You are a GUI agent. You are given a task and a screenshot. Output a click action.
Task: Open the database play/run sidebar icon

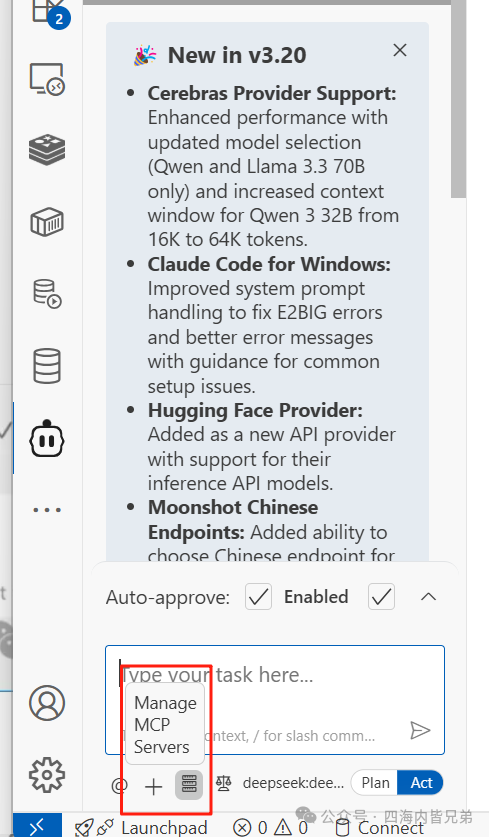click(x=47, y=294)
